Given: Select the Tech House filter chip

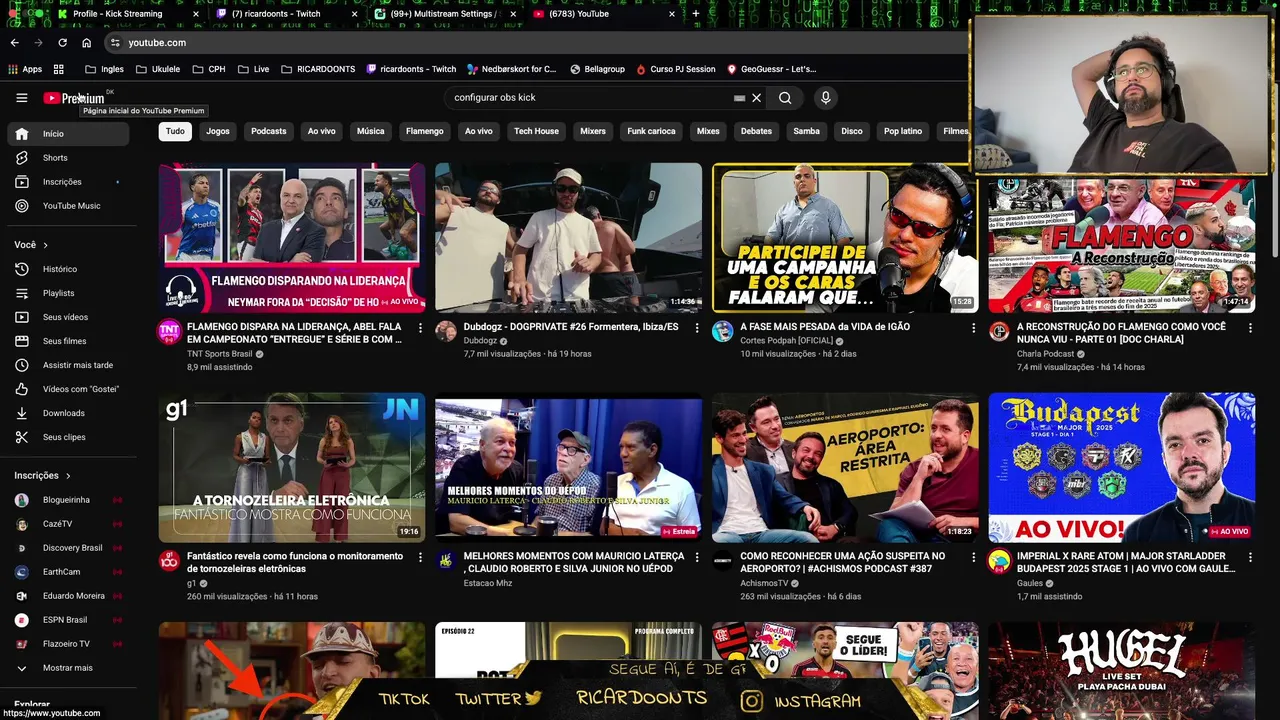Looking at the screenshot, I should [x=536, y=131].
